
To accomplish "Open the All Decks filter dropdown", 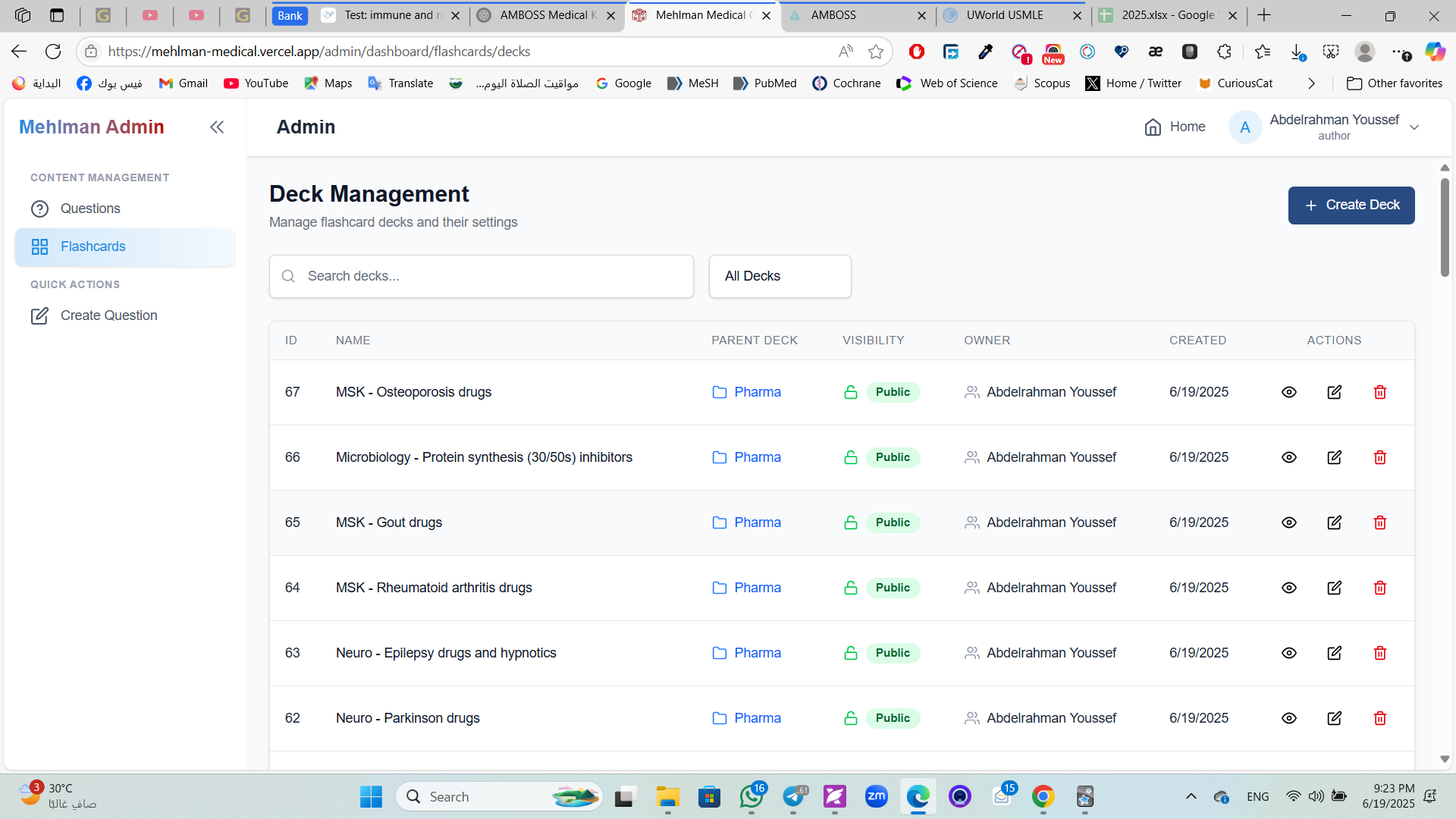I will click(x=780, y=276).
